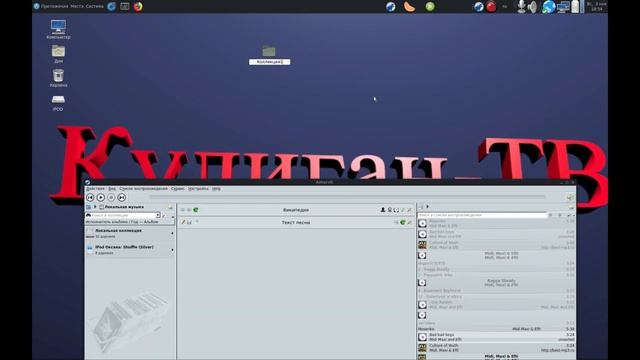Open the IPOD drive desktop icon

pos(58,103)
